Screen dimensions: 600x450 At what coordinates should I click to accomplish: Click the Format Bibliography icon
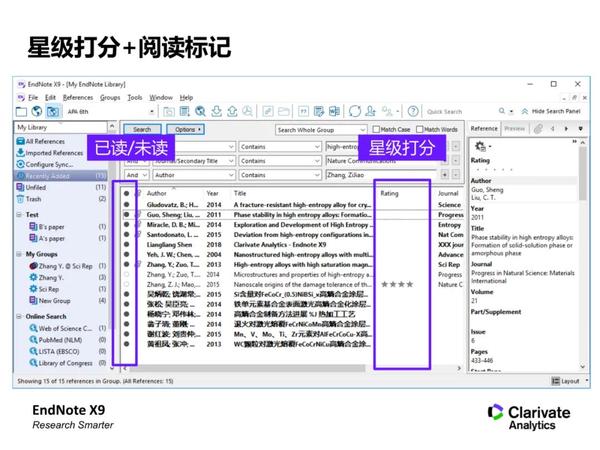(319, 111)
